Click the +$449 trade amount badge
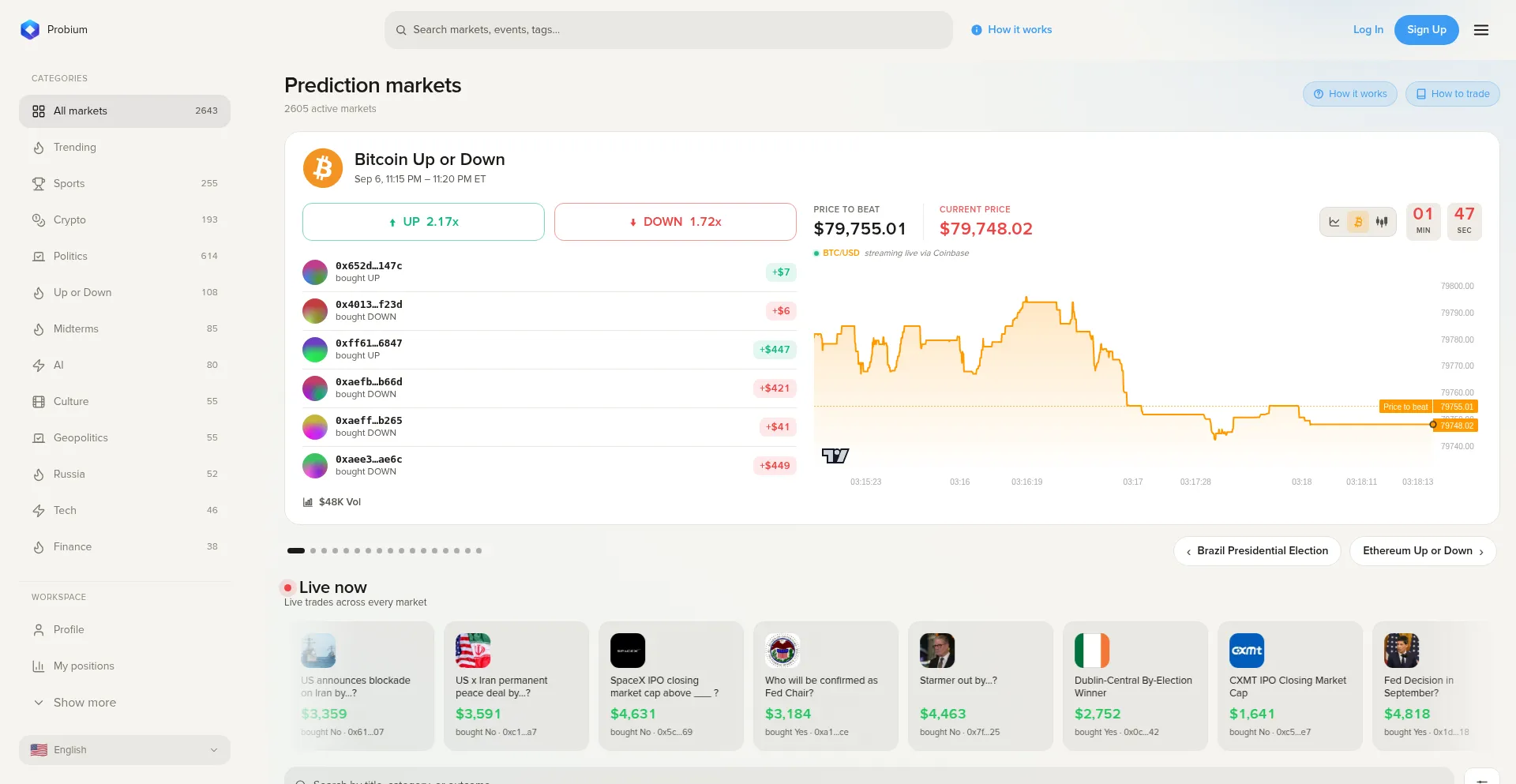Image resolution: width=1516 pixels, height=784 pixels. pyautogui.click(x=775, y=466)
